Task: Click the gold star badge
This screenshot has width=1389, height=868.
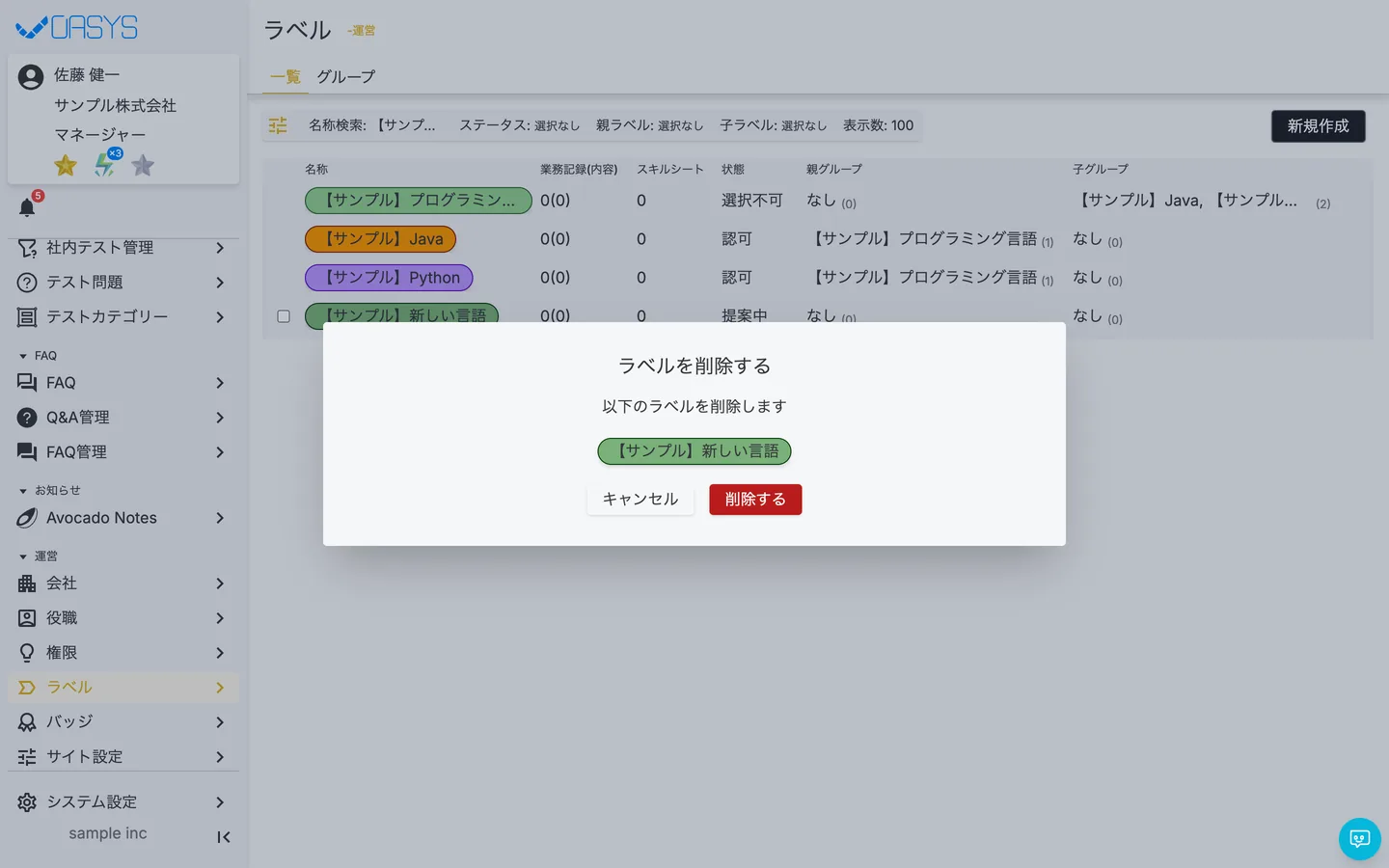Action: coord(66,166)
